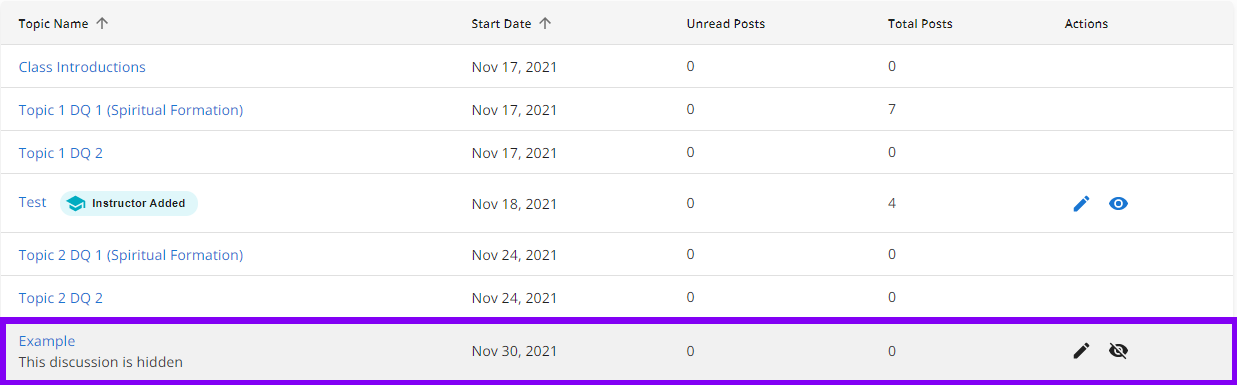
Task: Open the Topic 1 DQ 2 discussion
Action: pyautogui.click(x=61, y=153)
